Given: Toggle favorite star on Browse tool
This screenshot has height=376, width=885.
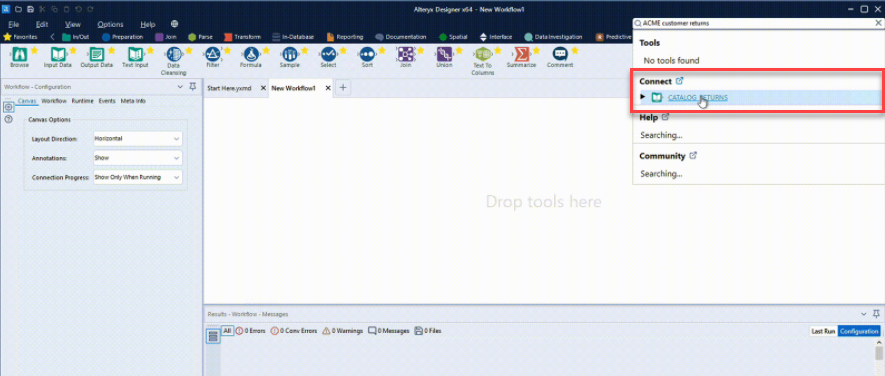Looking at the screenshot, I should coord(34,50).
